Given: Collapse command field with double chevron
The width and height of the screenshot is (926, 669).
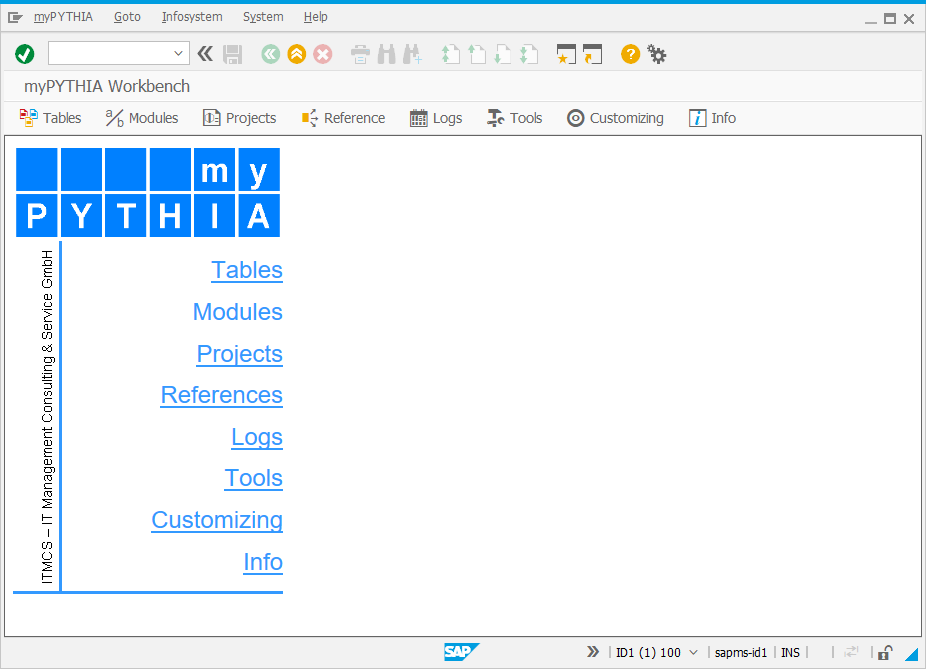Looking at the screenshot, I should pos(205,54).
